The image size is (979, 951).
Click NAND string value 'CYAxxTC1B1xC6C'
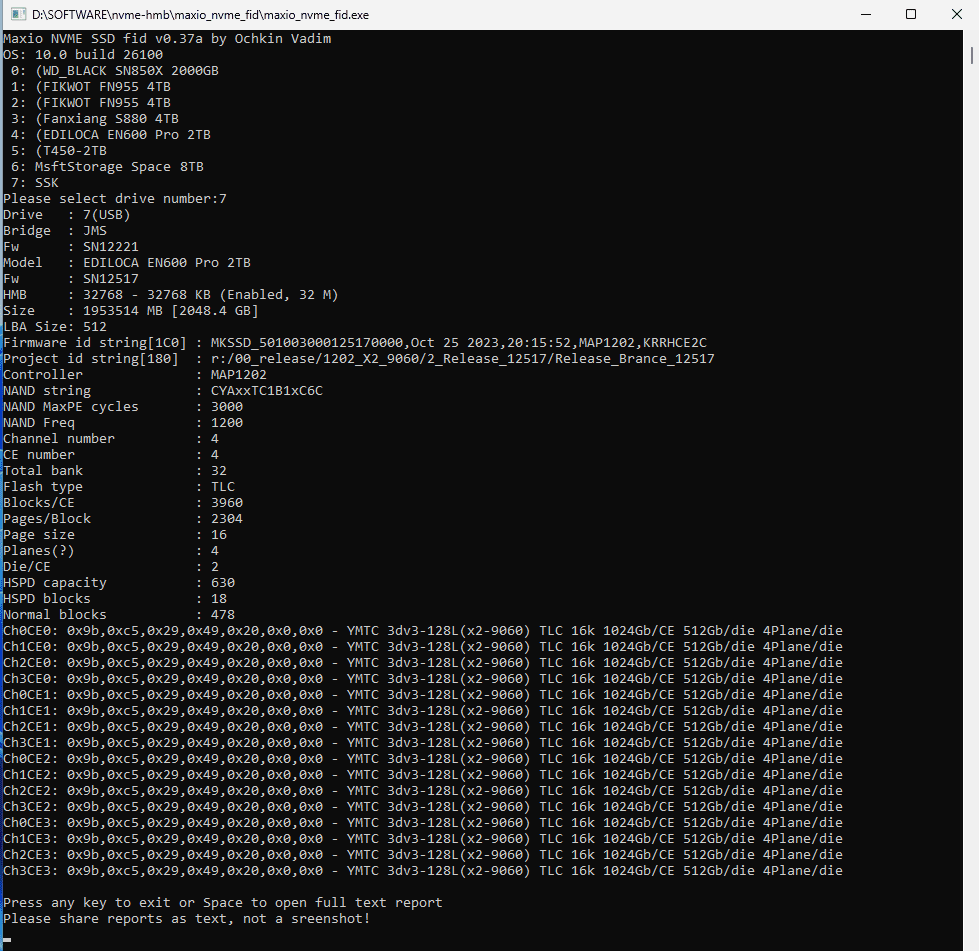coord(267,391)
